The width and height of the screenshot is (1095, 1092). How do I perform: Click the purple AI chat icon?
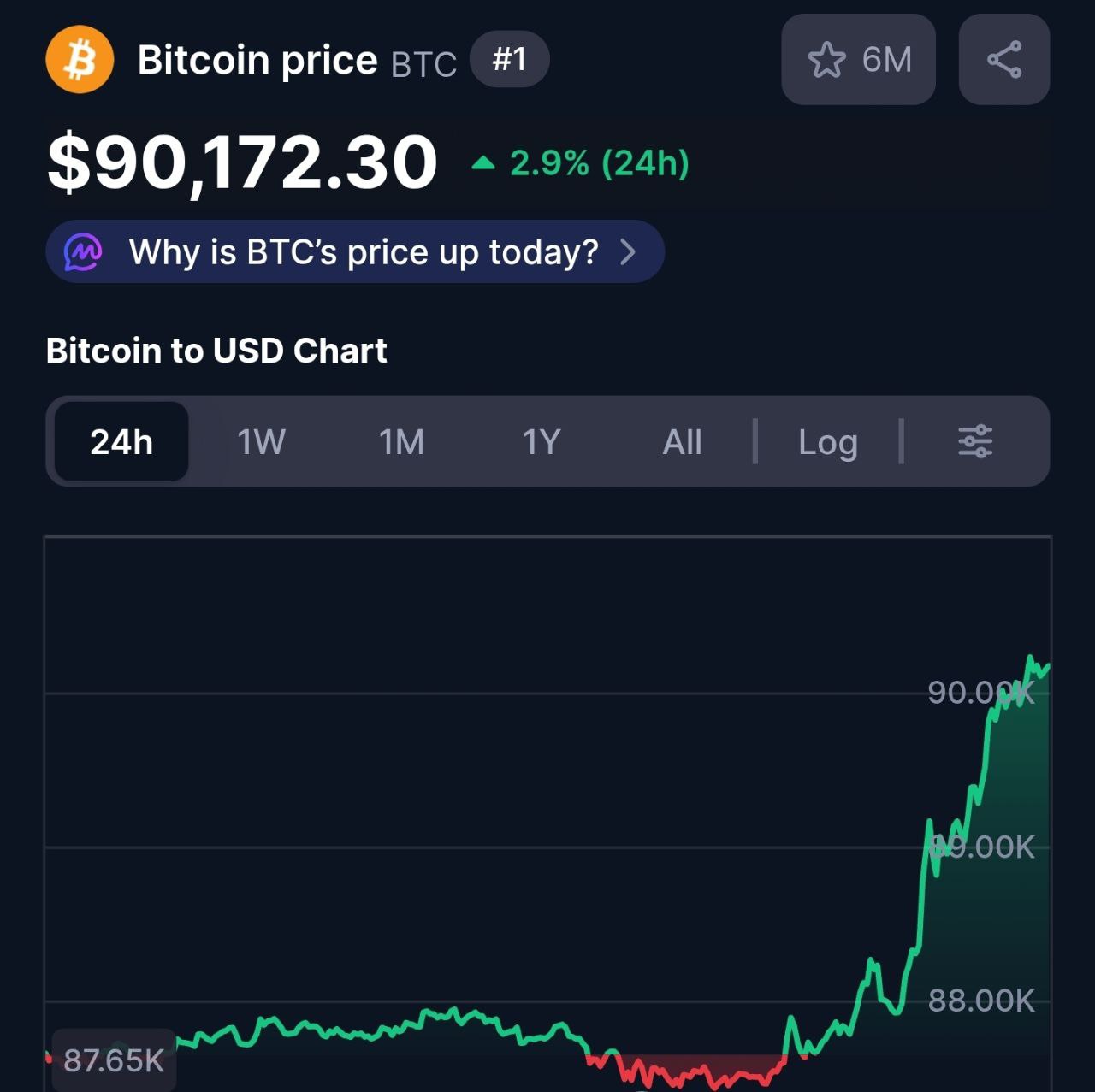pyautogui.click(x=84, y=252)
